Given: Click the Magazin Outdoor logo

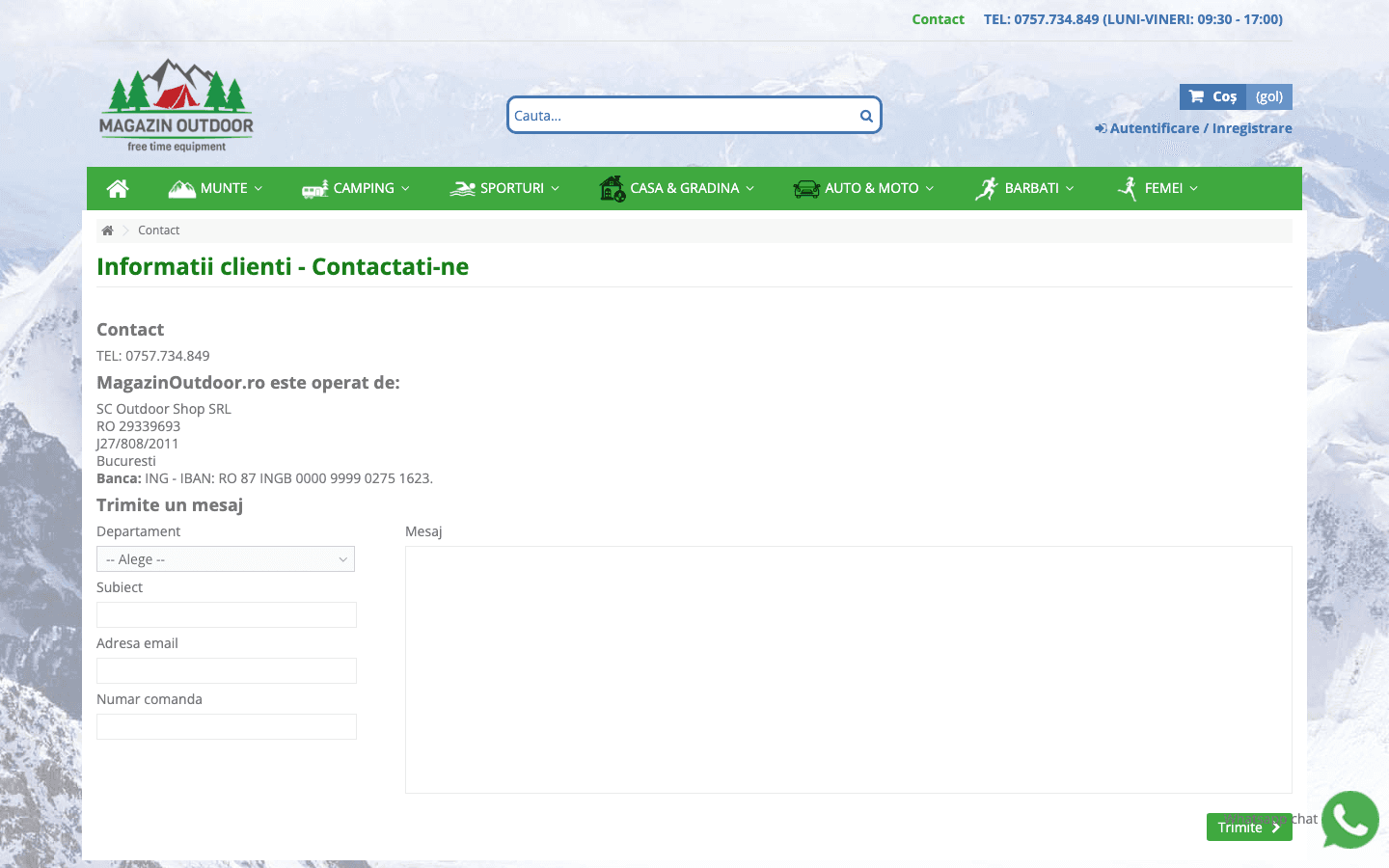Looking at the screenshot, I should pyautogui.click(x=177, y=105).
